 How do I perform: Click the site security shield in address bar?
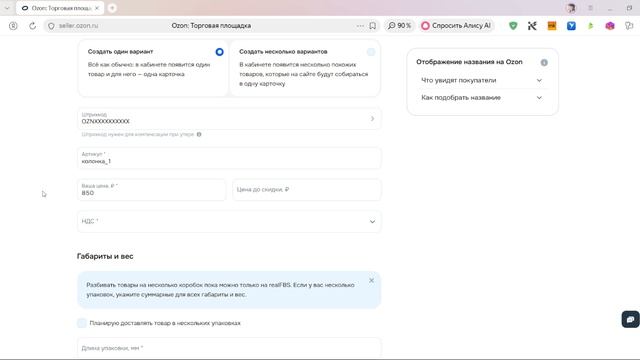tap(51, 26)
